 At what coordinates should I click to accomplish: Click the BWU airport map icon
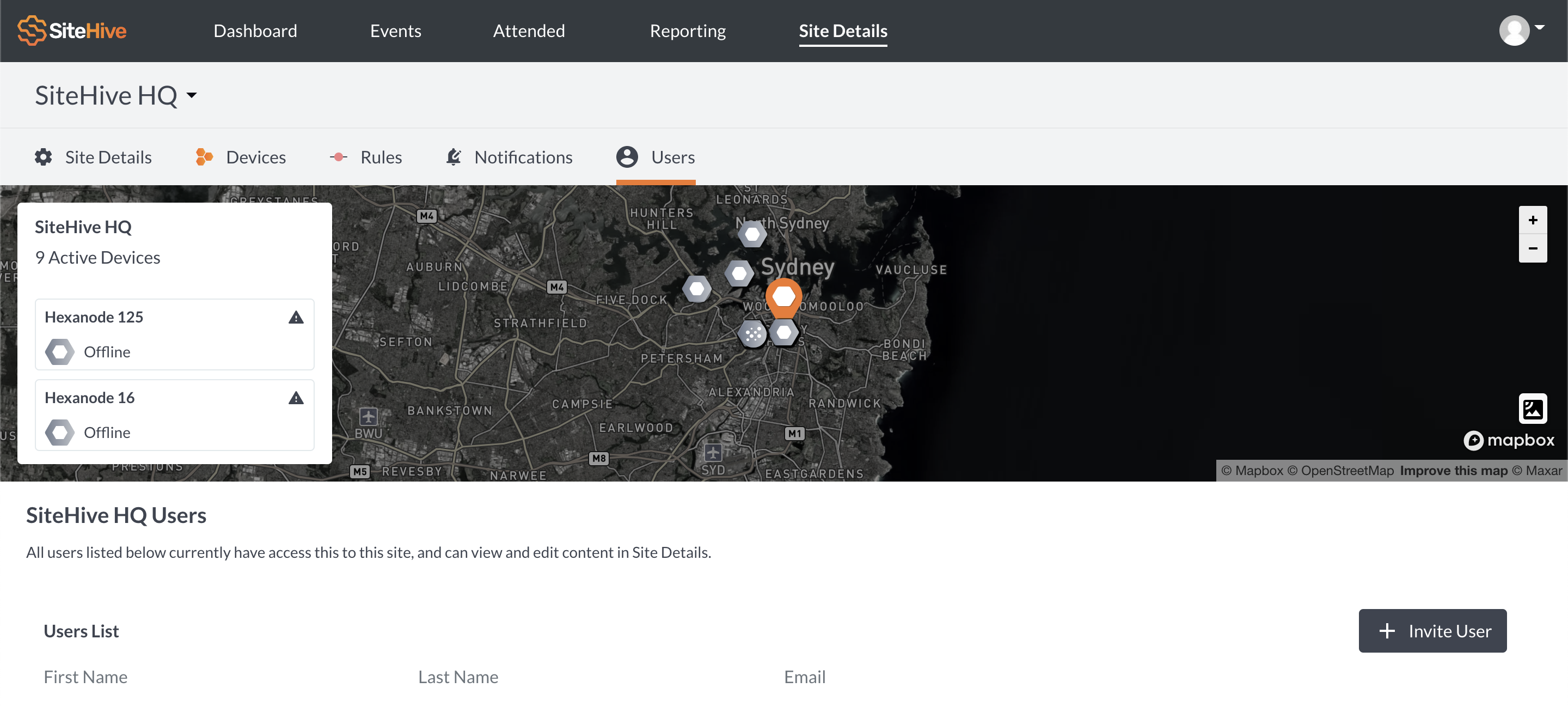368,417
